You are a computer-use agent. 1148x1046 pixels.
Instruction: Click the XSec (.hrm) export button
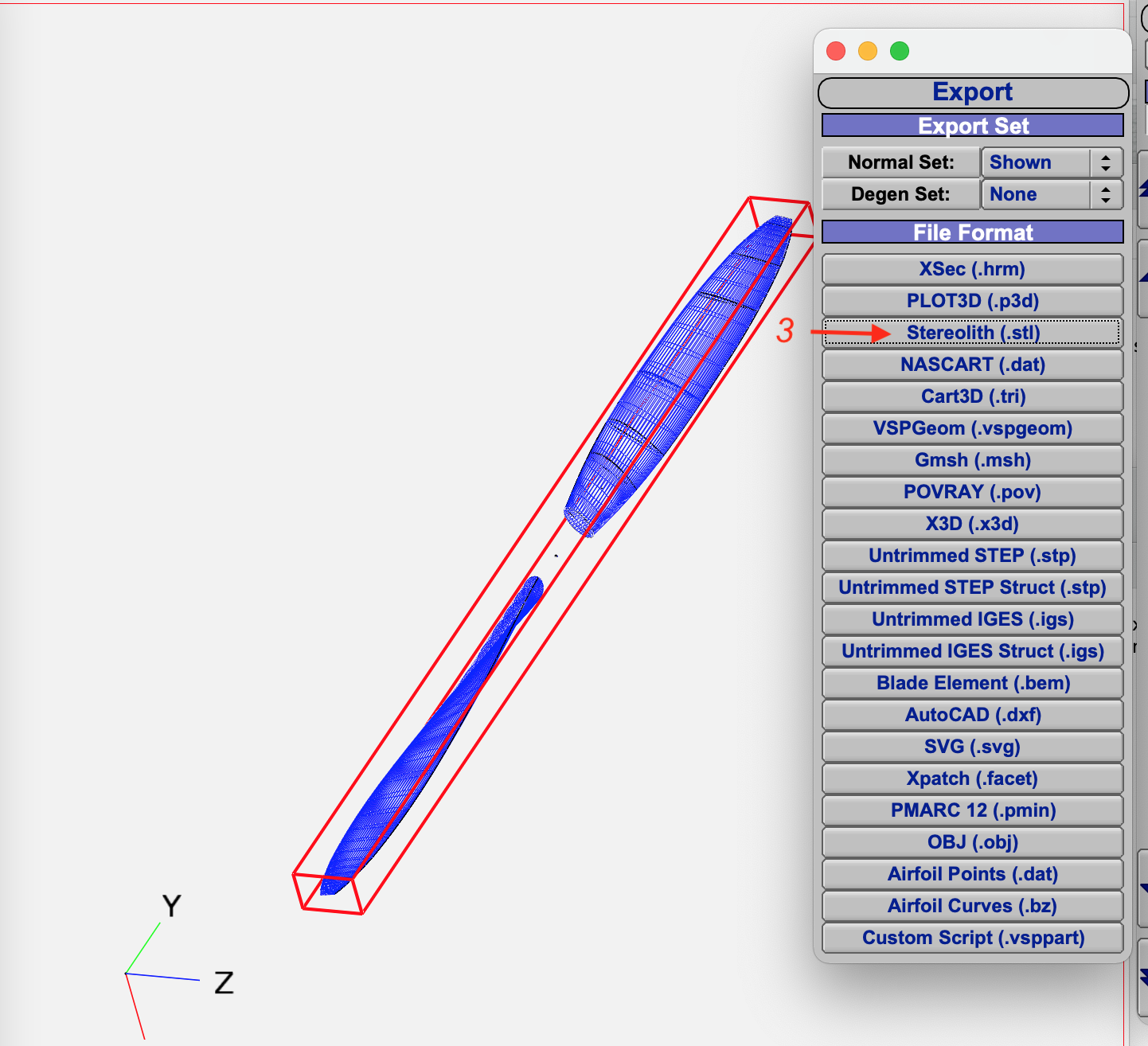click(x=972, y=269)
